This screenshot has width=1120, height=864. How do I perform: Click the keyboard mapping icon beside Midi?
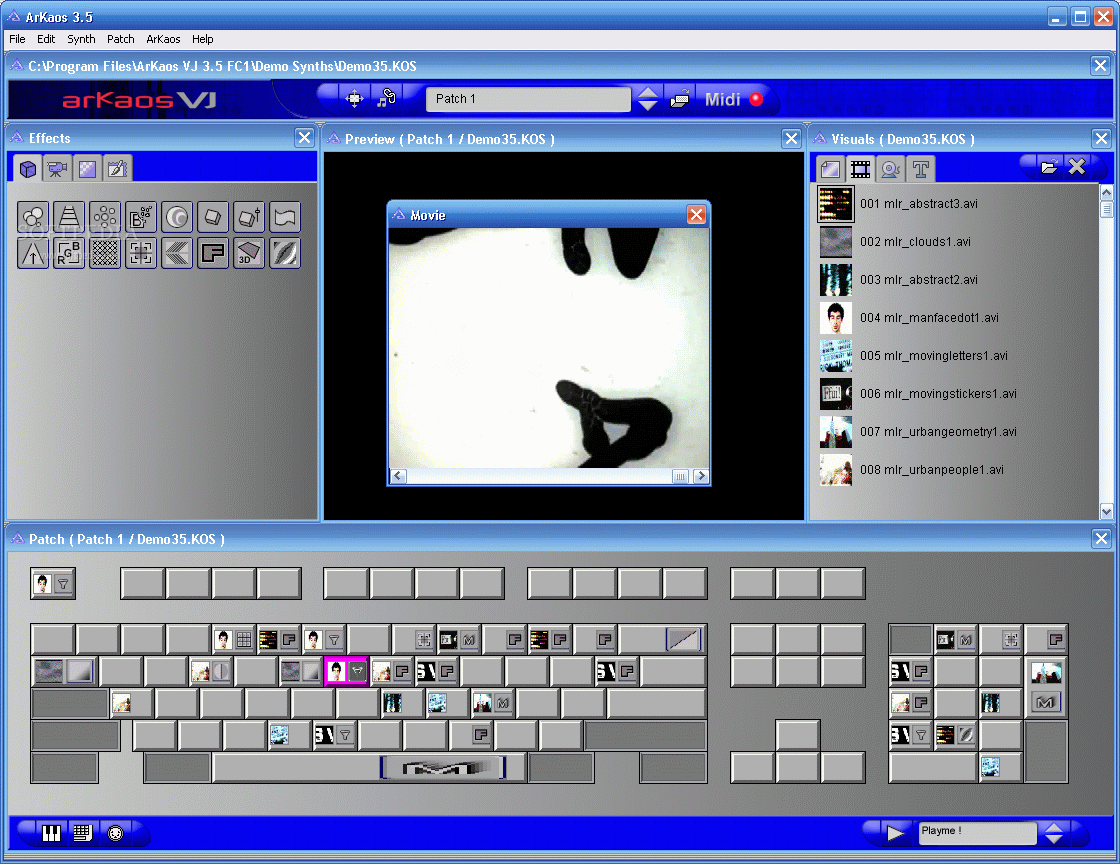coord(679,99)
